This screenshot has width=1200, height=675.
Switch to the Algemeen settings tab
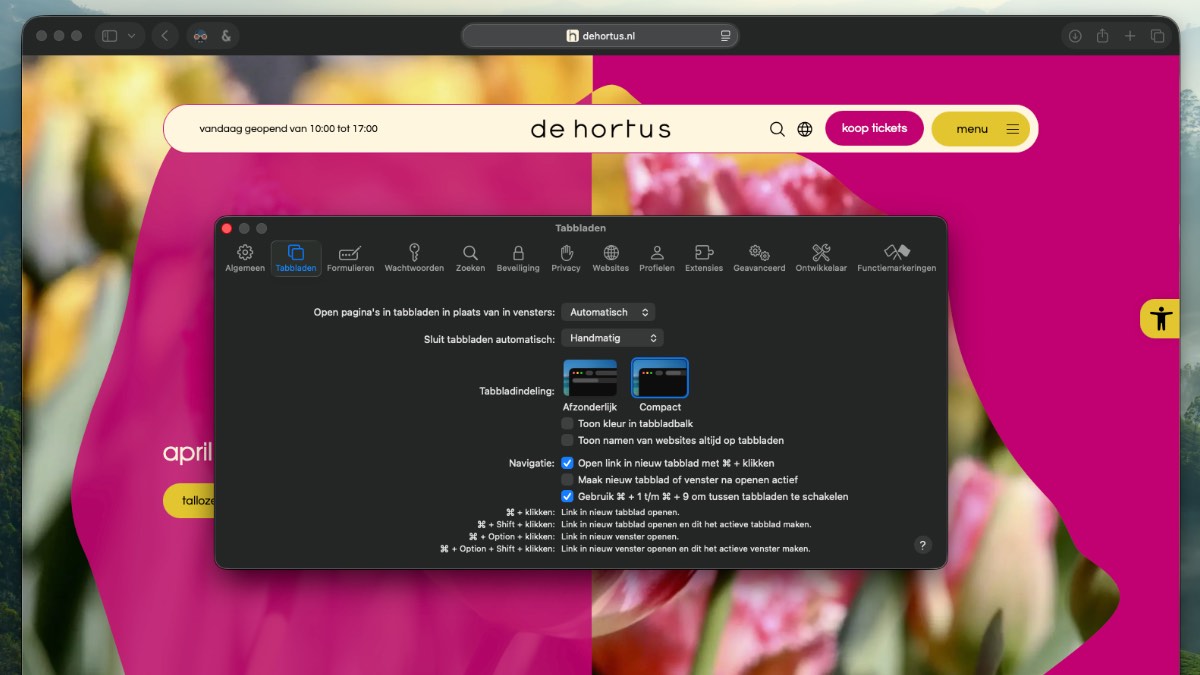click(x=244, y=258)
